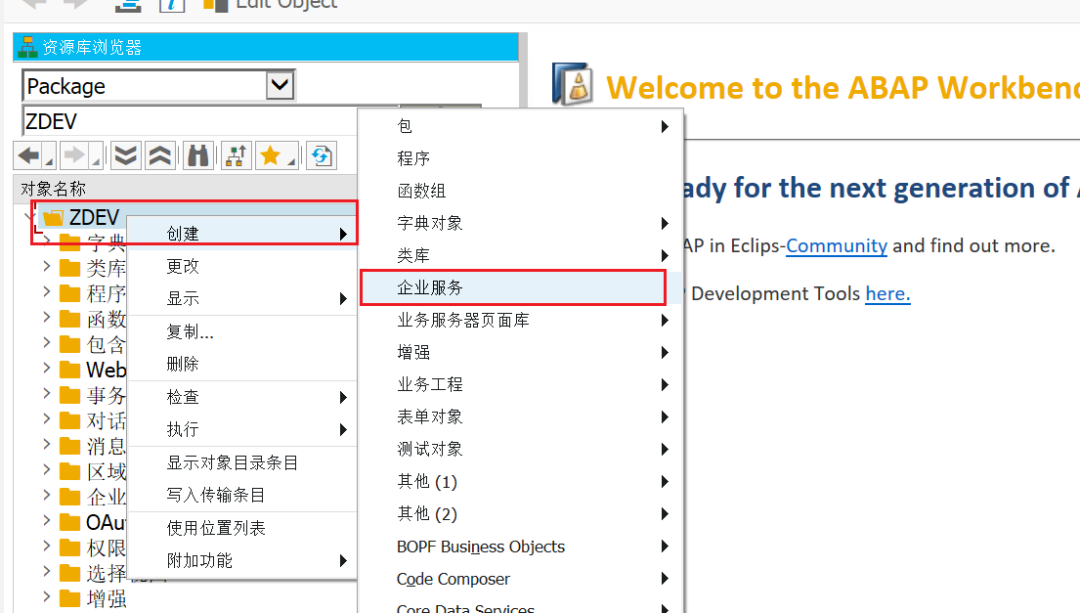Select 业务服务器页面库 submenu entry
This screenshot has width=1080, height=613.
pyautogui.click(x=521, y=320)
